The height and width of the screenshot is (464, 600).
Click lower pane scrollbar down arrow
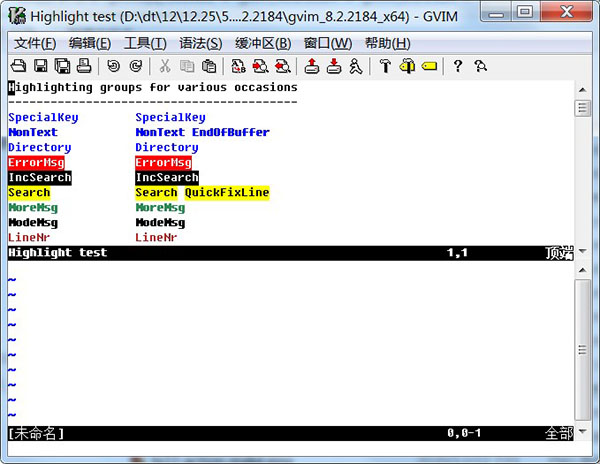pos(582,431)
